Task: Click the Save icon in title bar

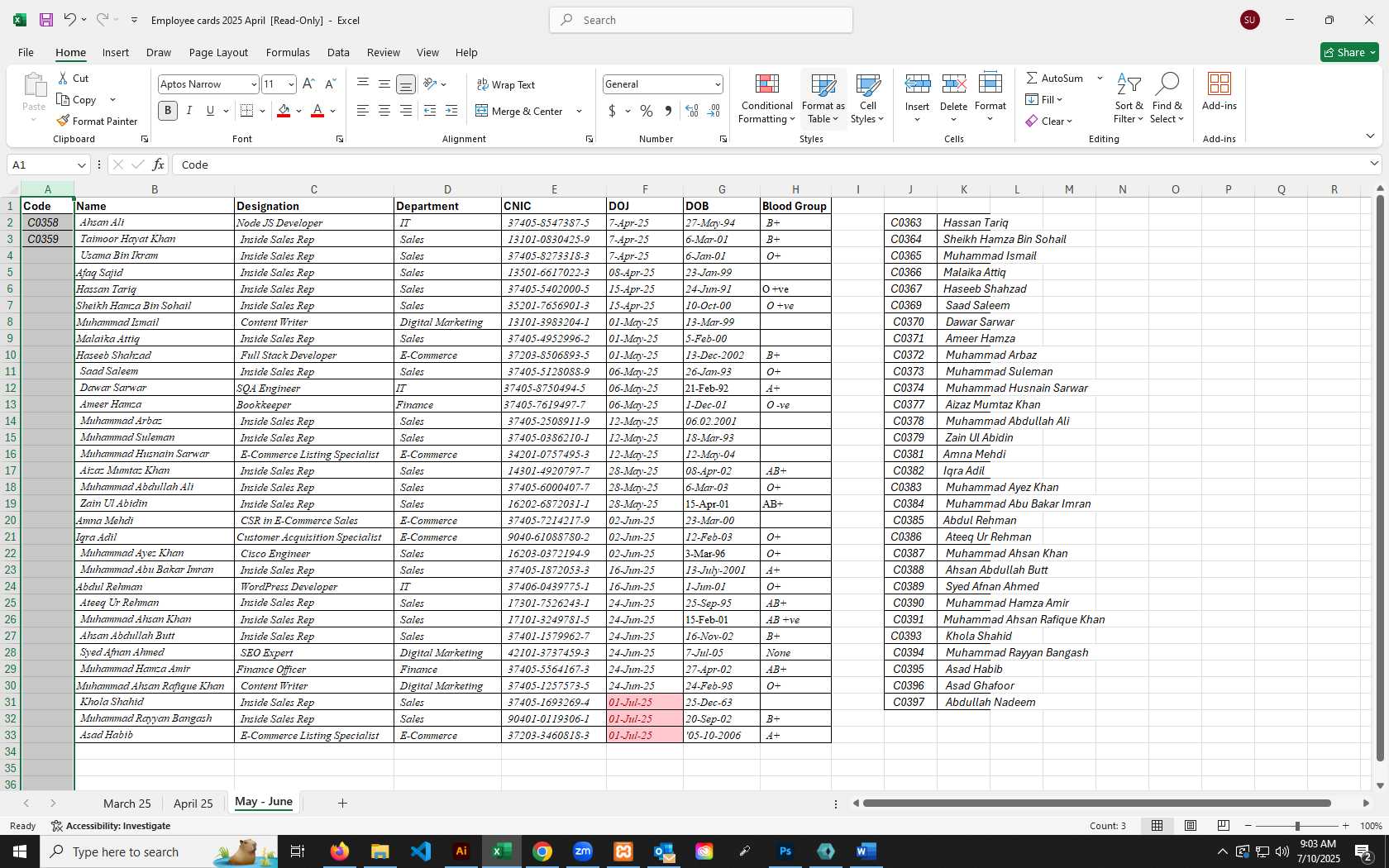Action: (46, 20)
